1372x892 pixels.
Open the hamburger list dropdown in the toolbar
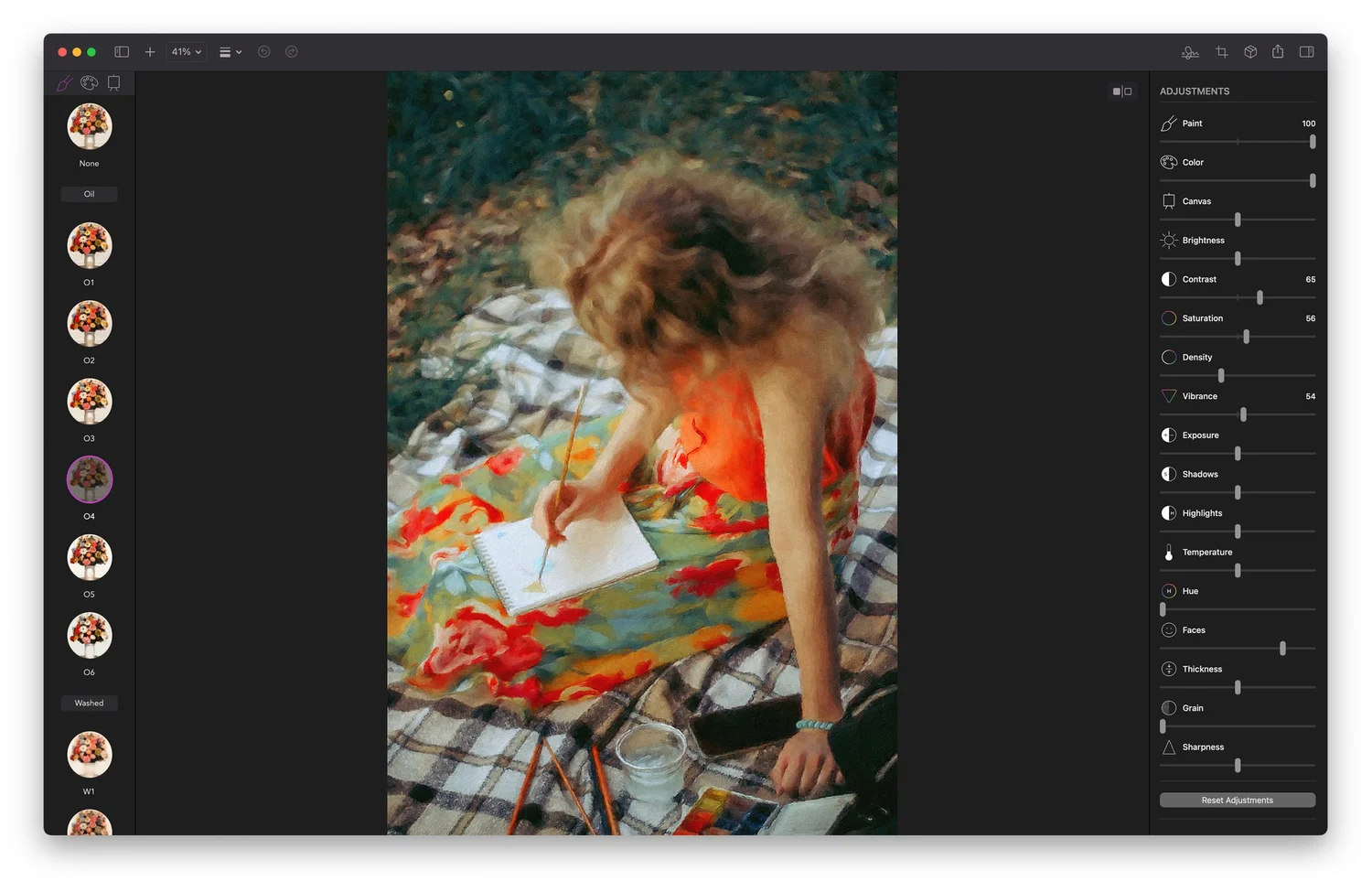click(x=229, y=52)
